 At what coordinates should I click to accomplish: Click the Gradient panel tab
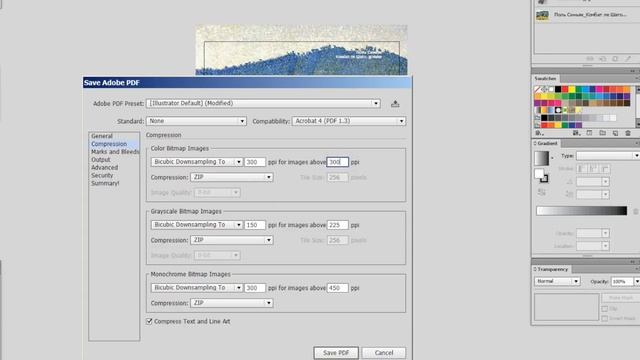click(x=547, y=144)
